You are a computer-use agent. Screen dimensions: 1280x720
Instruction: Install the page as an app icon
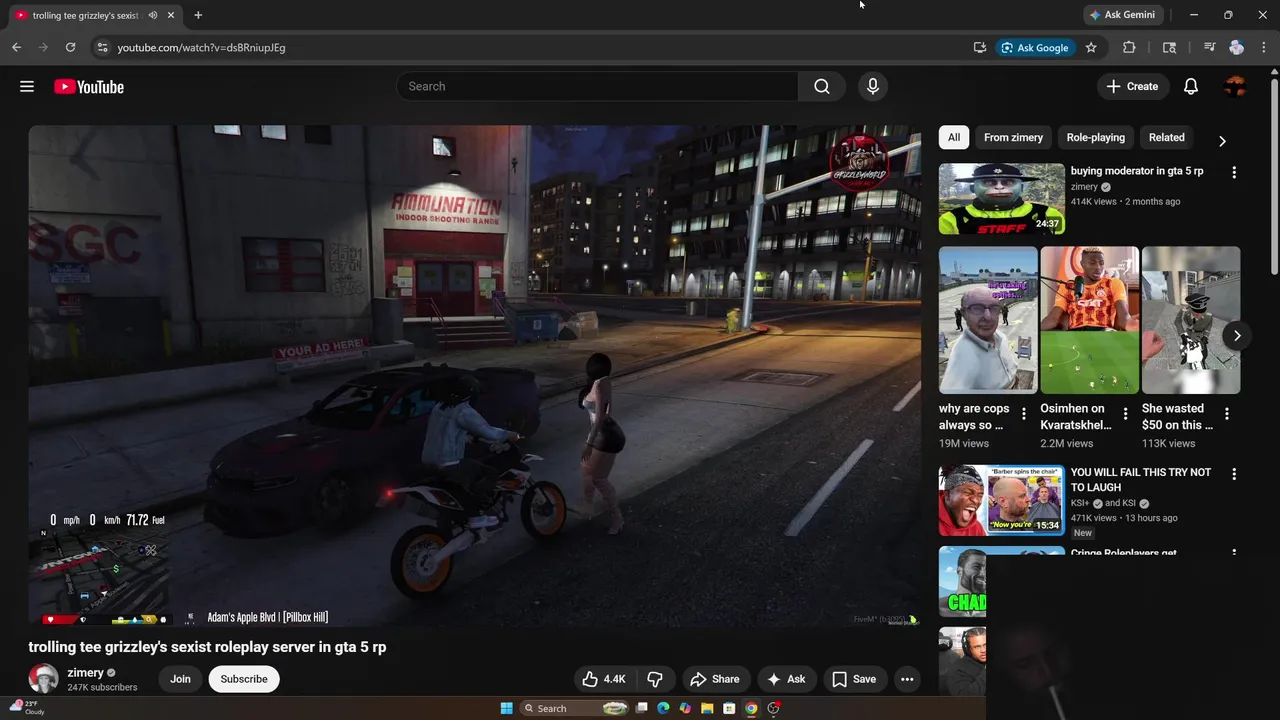[x=980, y=47]
